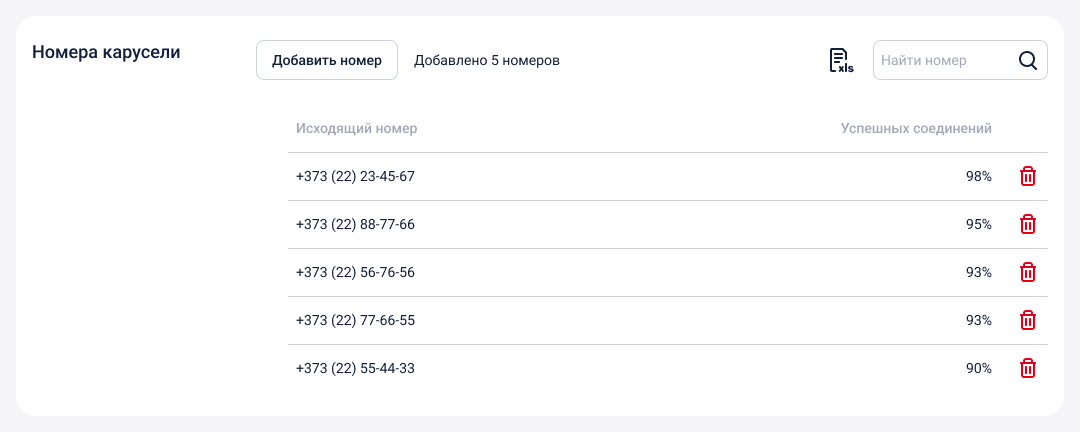The width and height of the screenshot is (1080, 432).
Task: Export numbers list to XLS file
Action: point(840,60)
